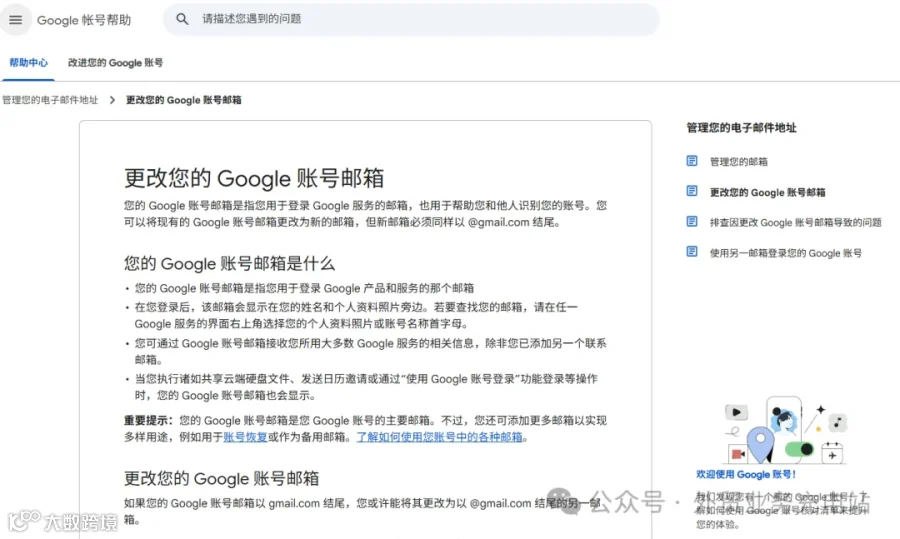Focus the help search input field
Image resolution: width=900 pixels, height=539 pixels.
(411, 19)
